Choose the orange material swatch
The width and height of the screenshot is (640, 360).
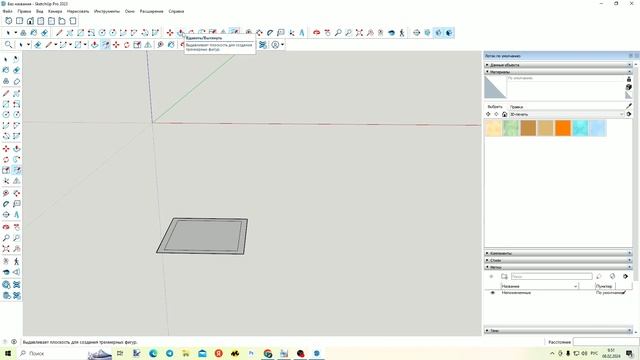[563, 128]
